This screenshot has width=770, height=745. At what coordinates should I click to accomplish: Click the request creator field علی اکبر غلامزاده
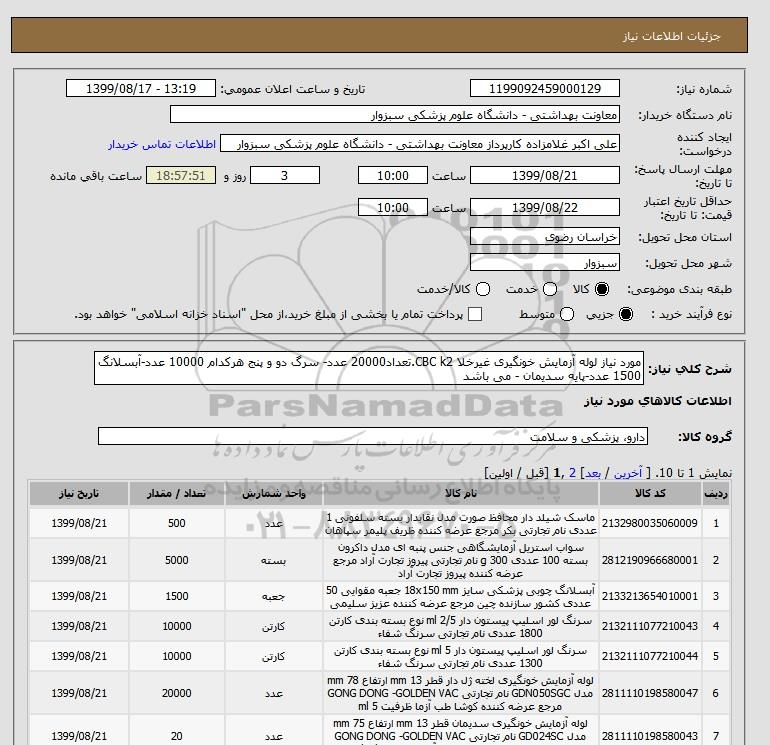click(x=420, y=144)
